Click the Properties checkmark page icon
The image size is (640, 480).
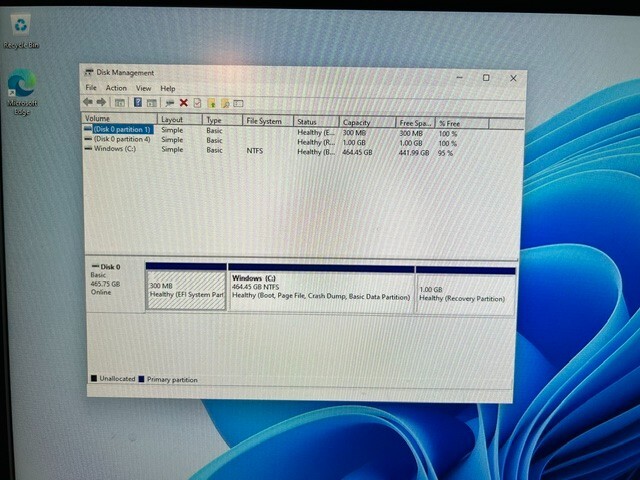pos(197,103)
